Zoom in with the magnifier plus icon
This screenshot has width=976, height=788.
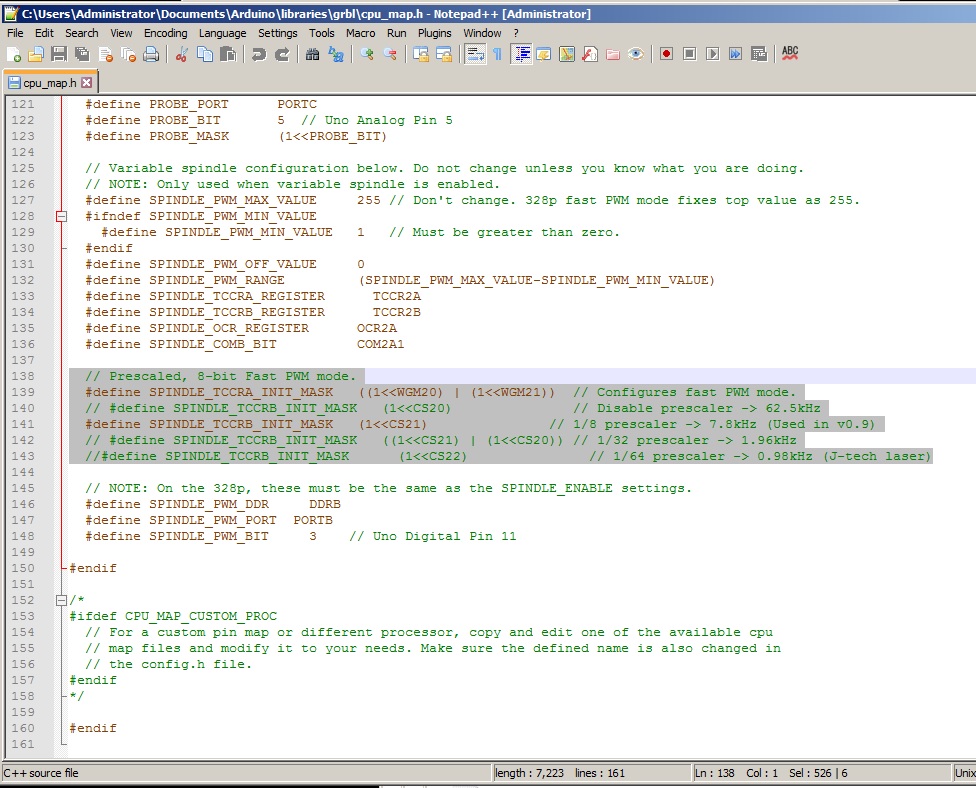coord(367,55)
